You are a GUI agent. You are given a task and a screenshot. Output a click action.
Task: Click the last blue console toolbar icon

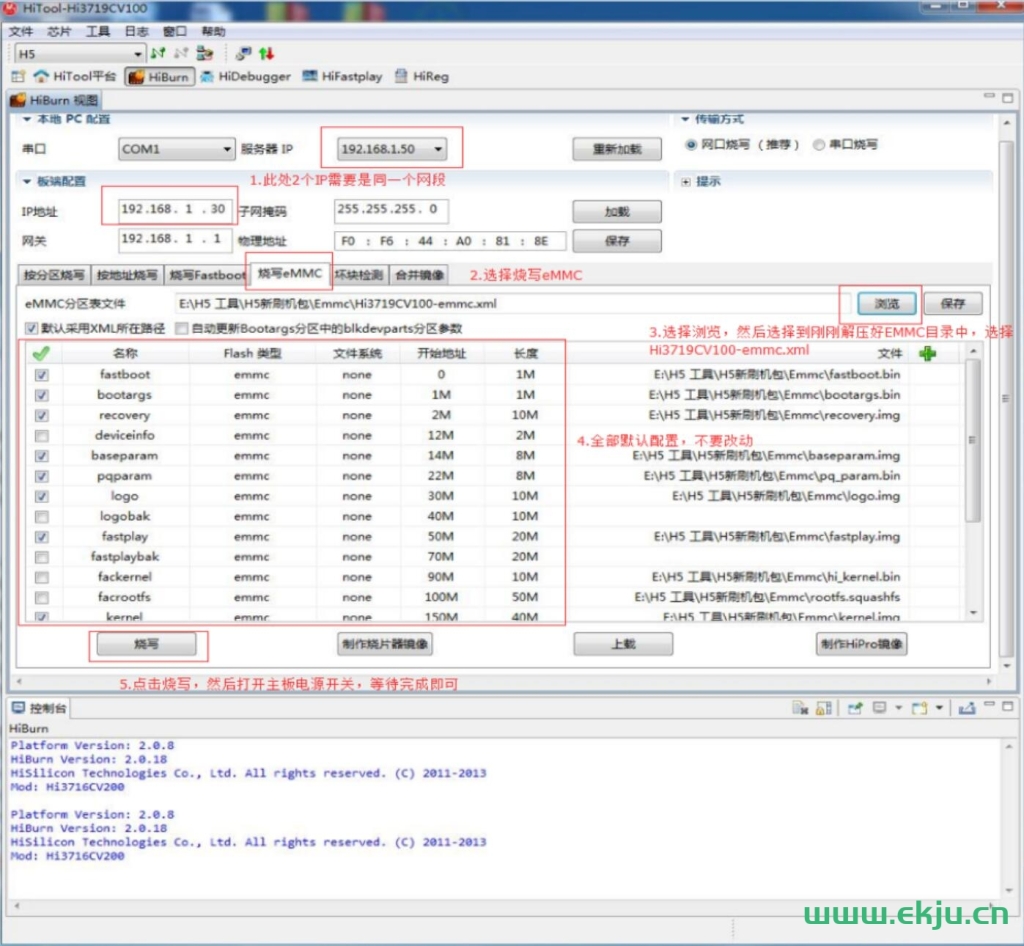[x=967, y=708]
